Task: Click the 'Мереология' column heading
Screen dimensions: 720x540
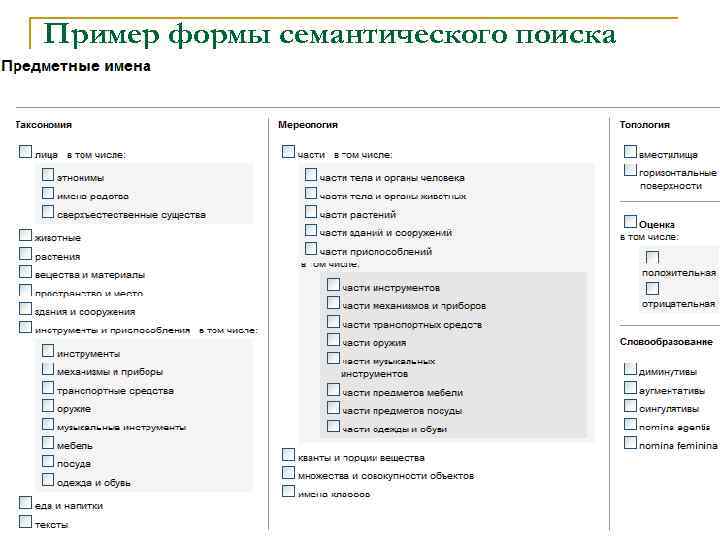Action: [308, 125]
